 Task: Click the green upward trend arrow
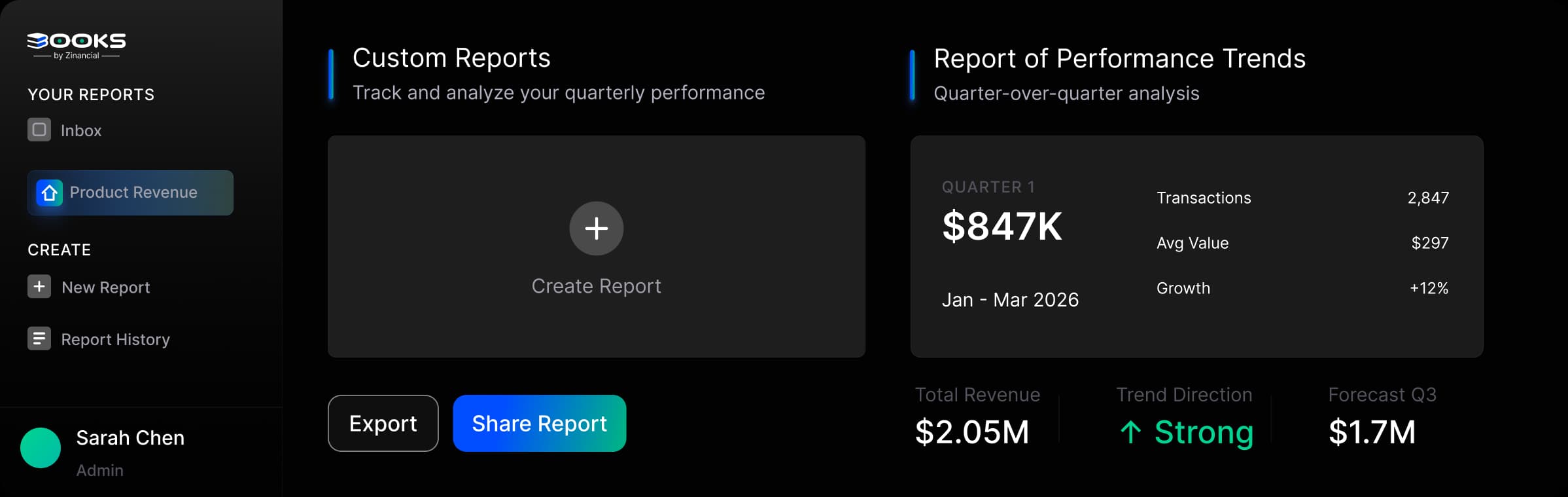[x=1130, y=432]
